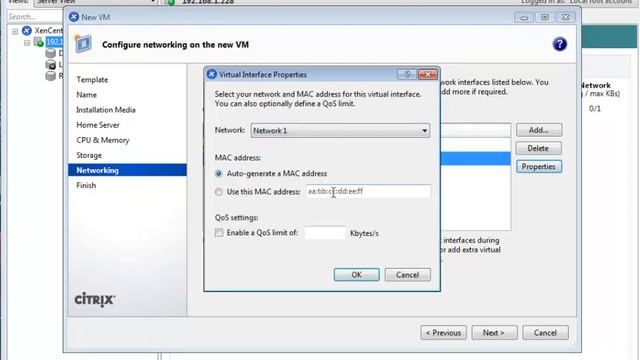Viewport: 640px width, 360px height.
Task: Click the Properties button
Action: 539,167
